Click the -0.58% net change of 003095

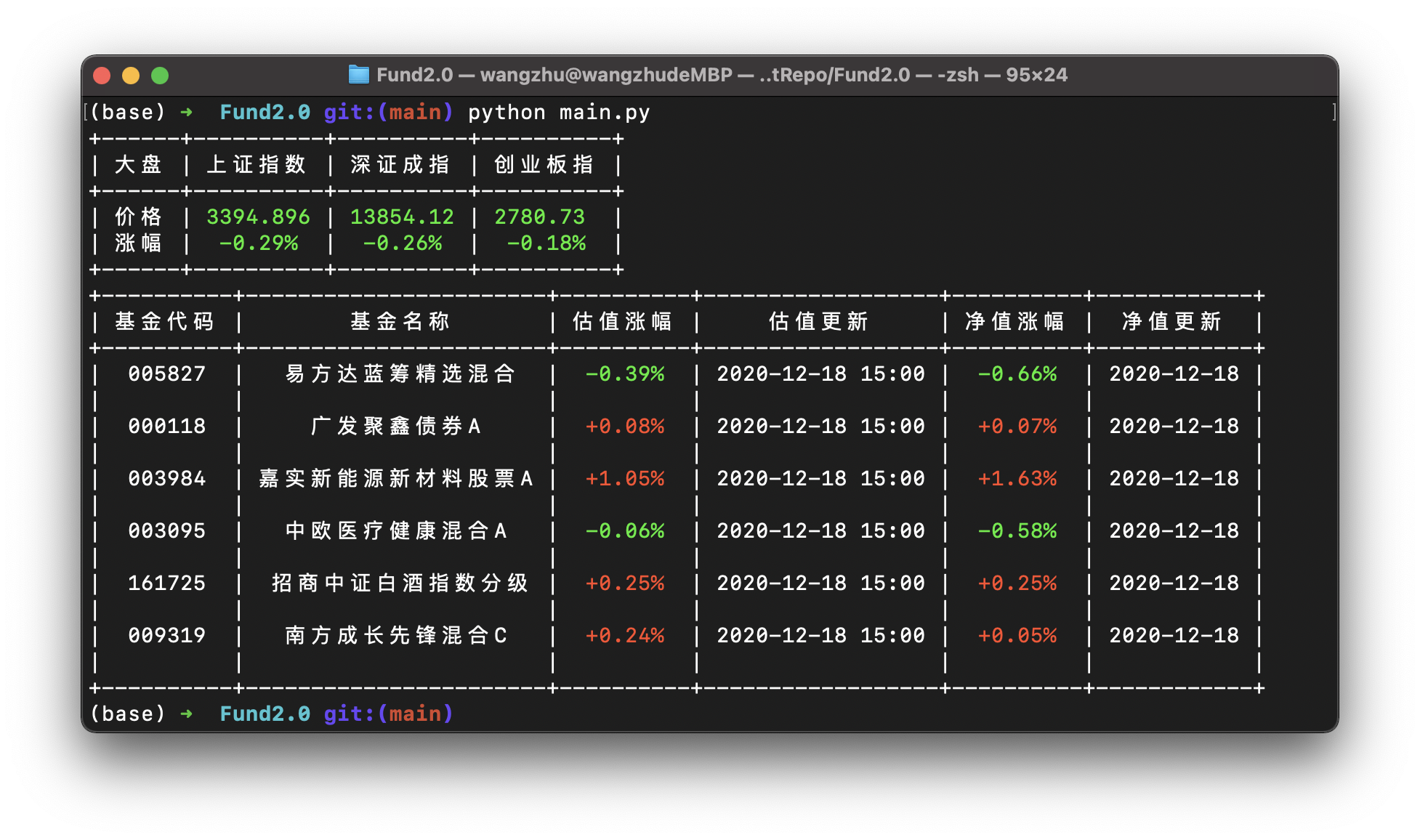(1017, 531)
